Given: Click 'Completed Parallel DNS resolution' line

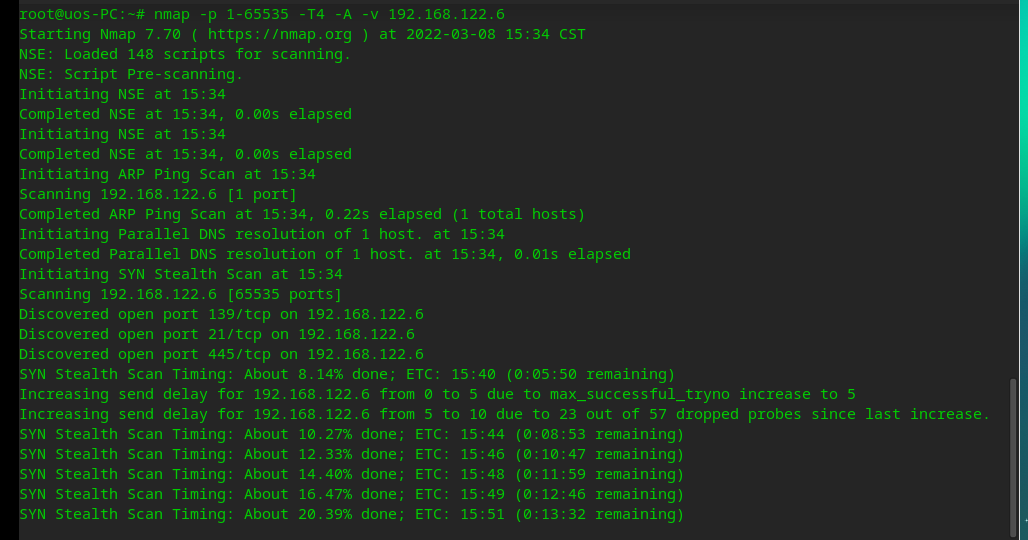Looking at the screenshot, I should (325, 254).
